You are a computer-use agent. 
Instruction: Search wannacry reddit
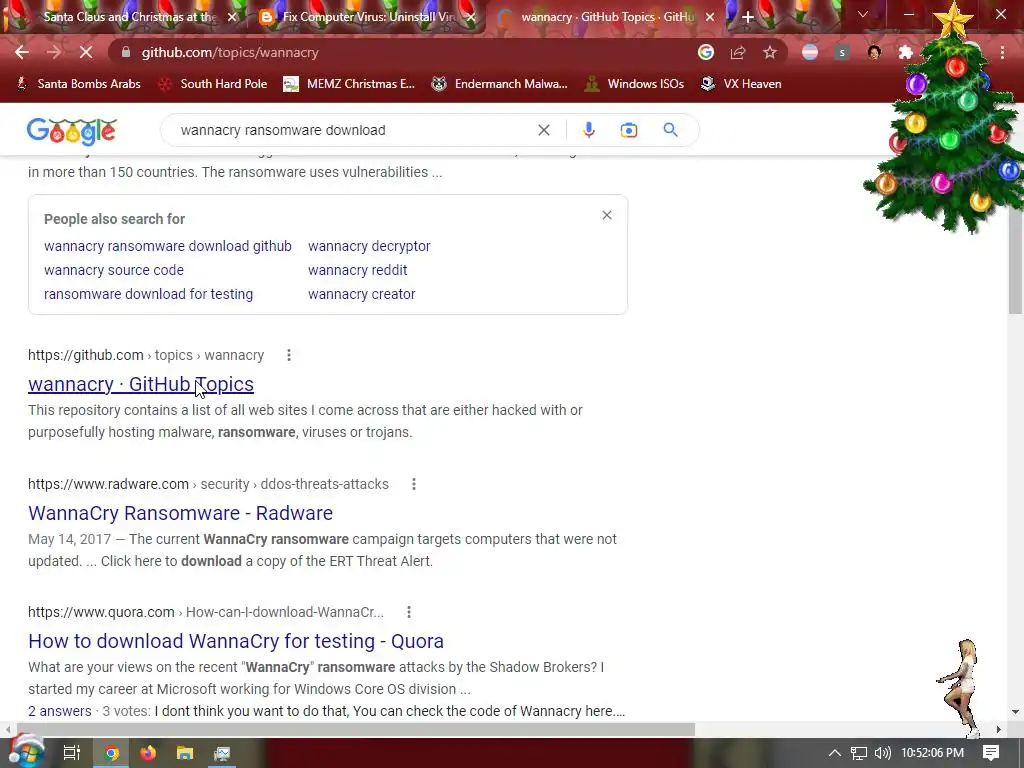click(x=357, y=270)
